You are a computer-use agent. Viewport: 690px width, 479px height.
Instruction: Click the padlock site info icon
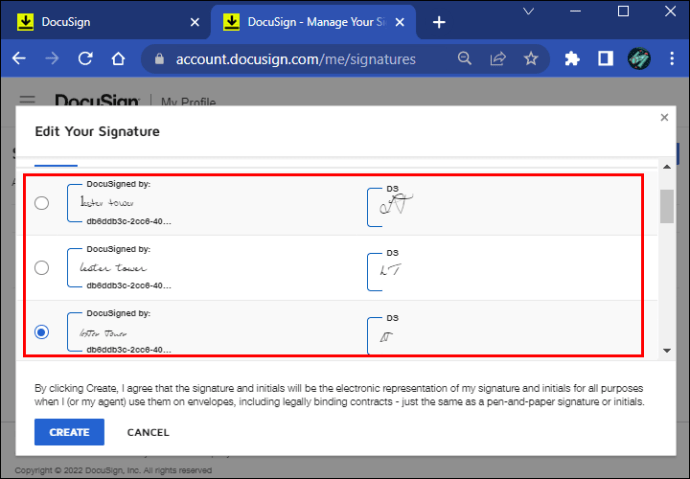tap(159, 59)
